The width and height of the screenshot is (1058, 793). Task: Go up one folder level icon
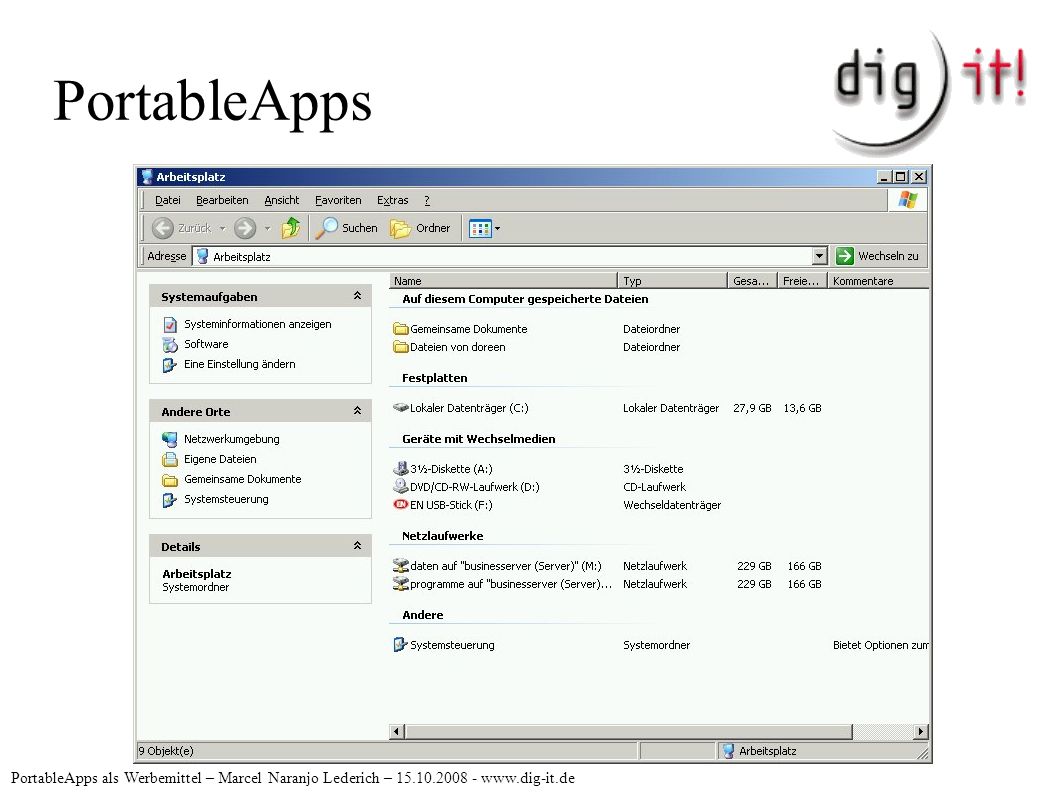[x=291, y=228]
